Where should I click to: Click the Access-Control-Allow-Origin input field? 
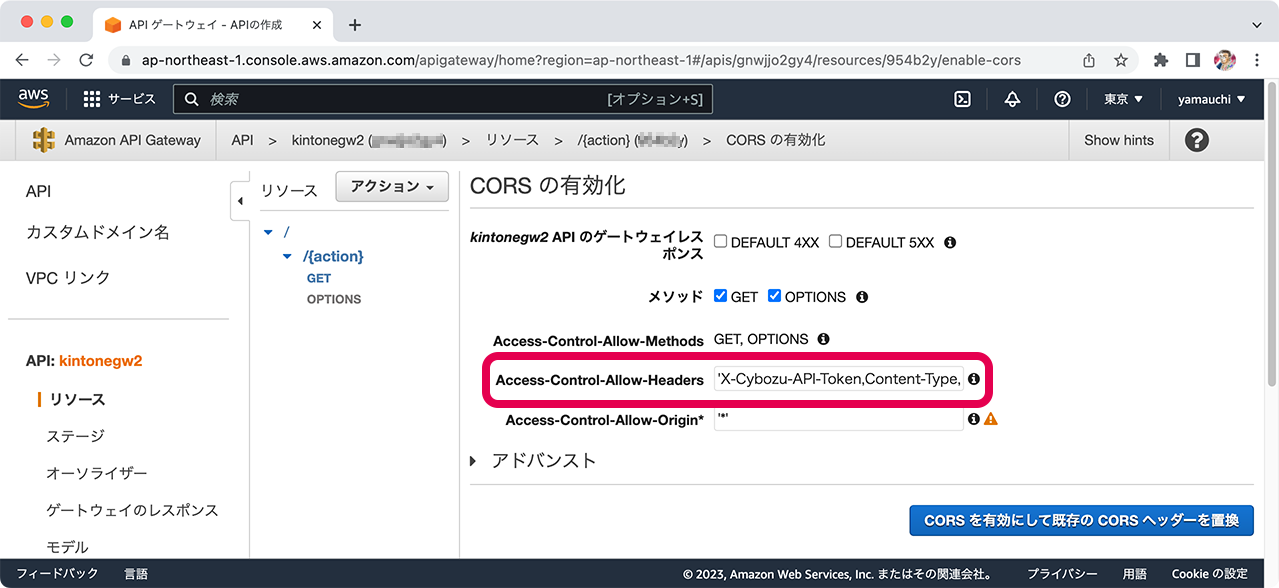click(x=839, y=419)
